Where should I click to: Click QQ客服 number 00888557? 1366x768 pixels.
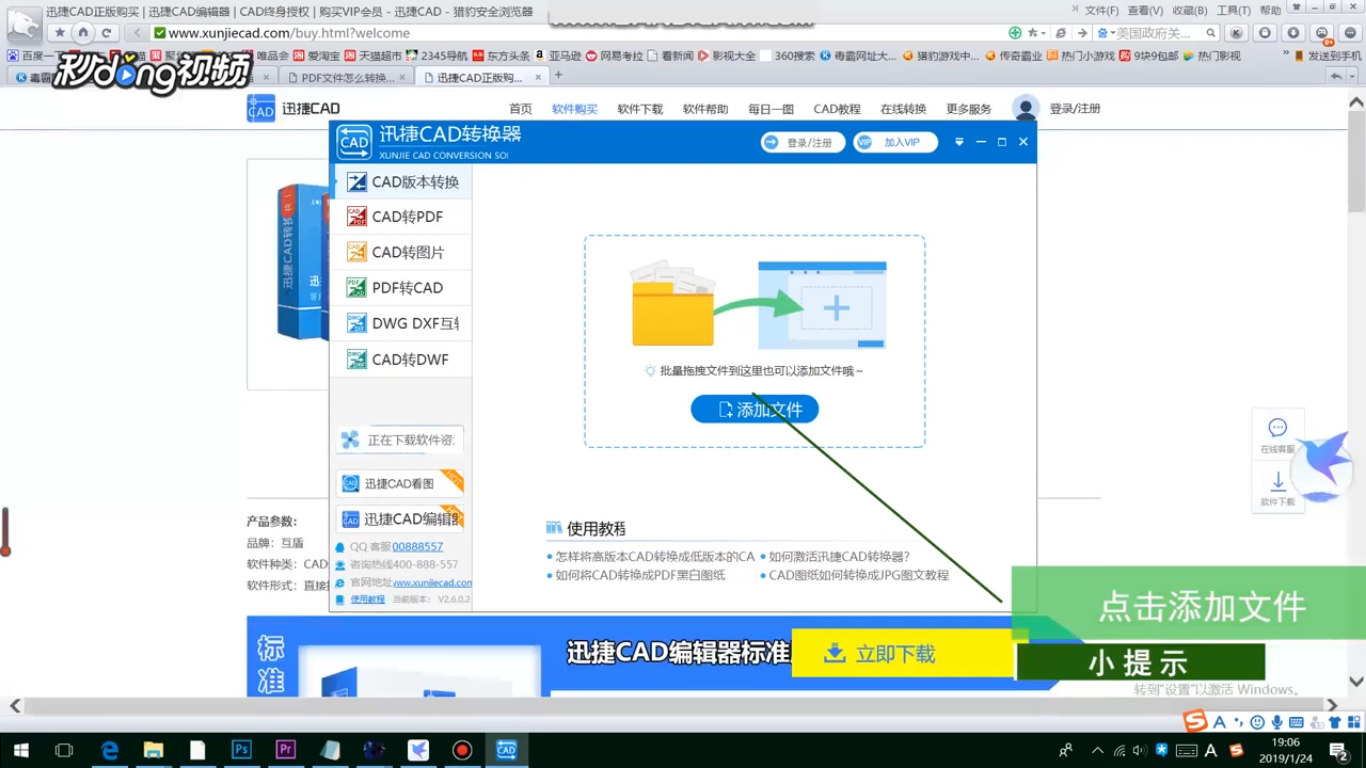click(417, 547)
